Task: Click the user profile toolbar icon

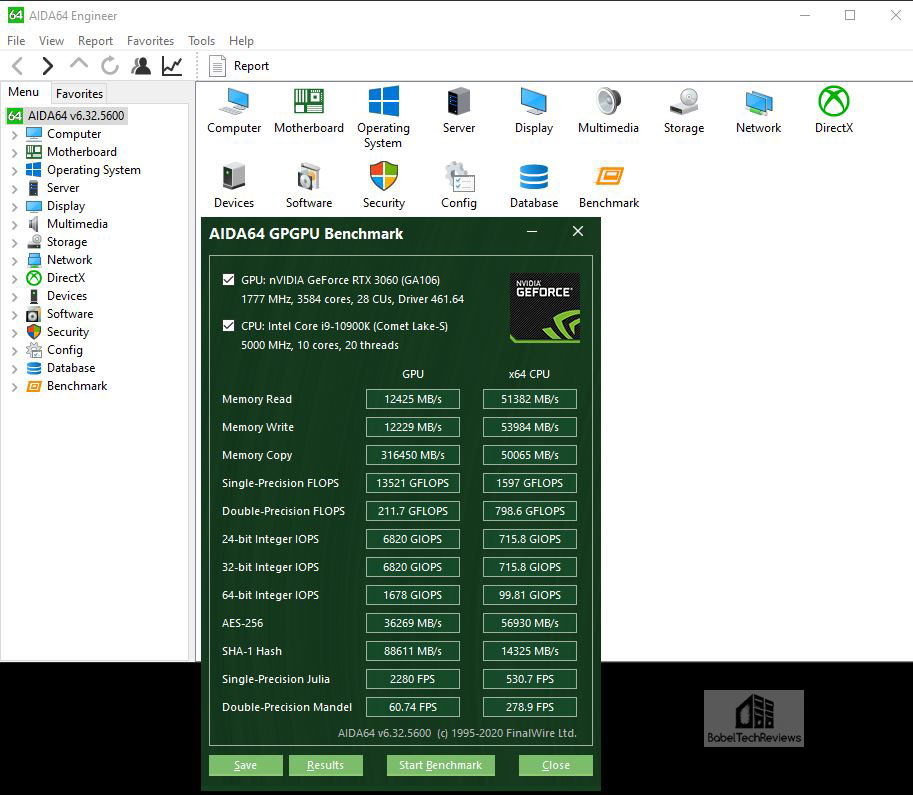Action: (141, 66)
